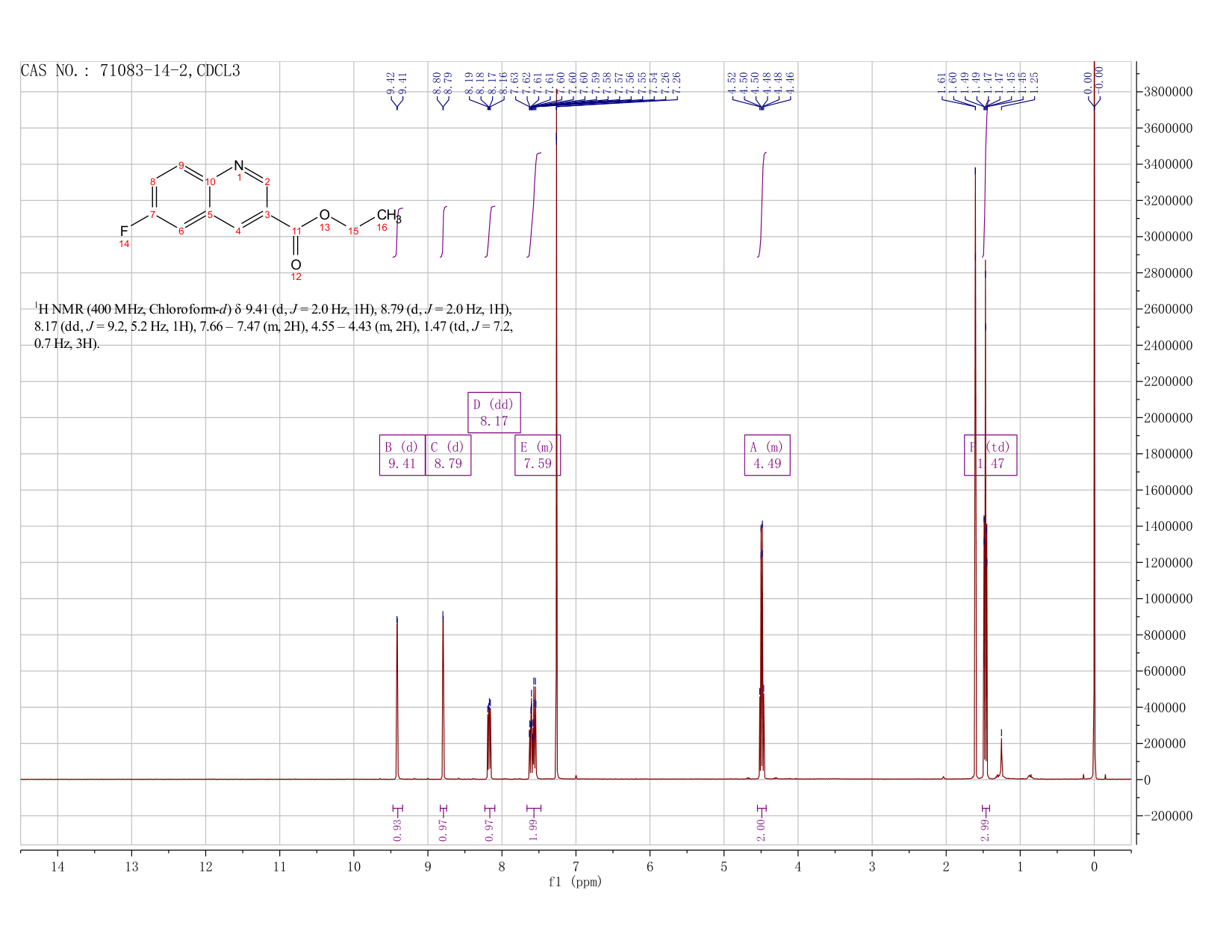
Task: Click the 2.99 integral label
Action: [985, 830]
